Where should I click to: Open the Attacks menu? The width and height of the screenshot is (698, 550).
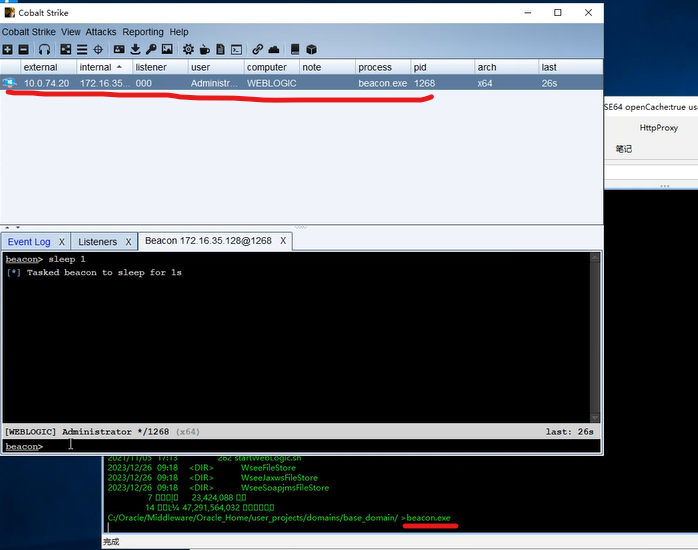pos(101,32)
